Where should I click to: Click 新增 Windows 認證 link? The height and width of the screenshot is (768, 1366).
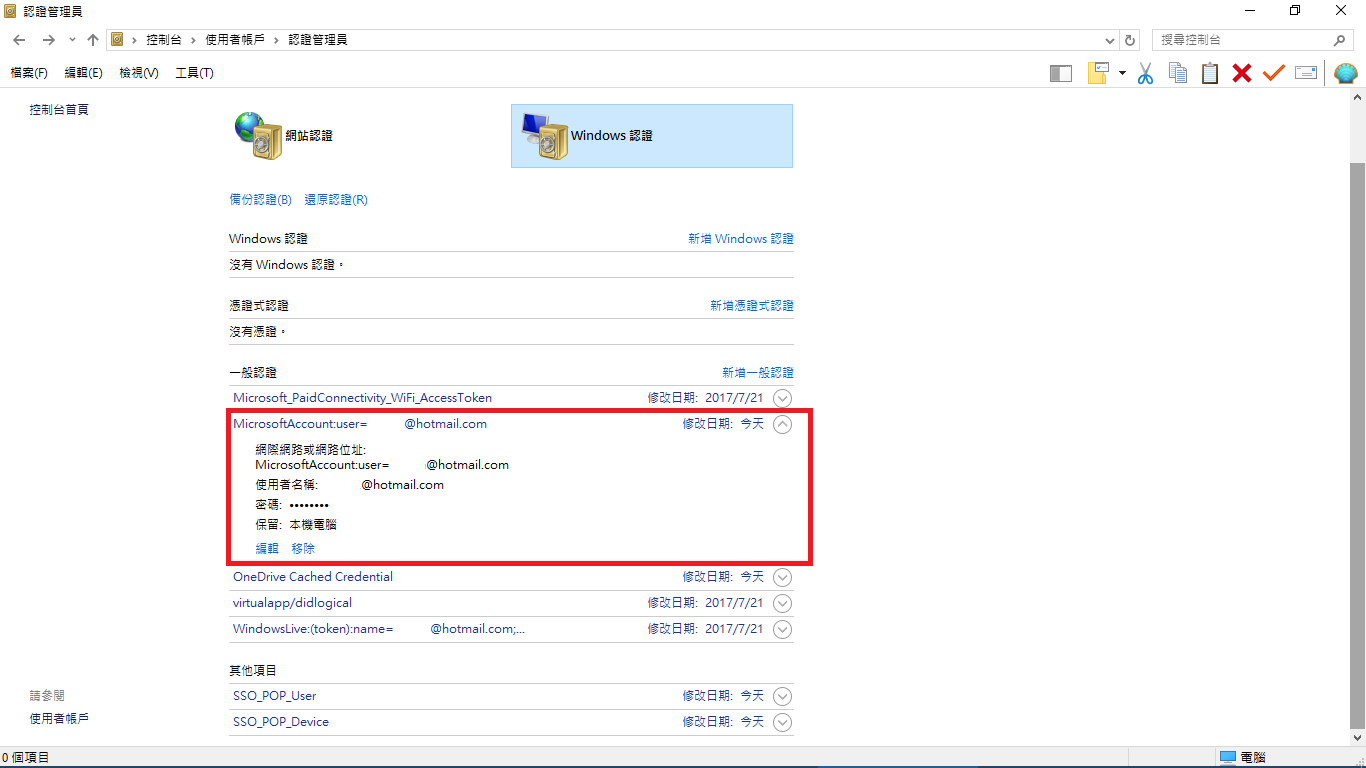tap(741, 239)
